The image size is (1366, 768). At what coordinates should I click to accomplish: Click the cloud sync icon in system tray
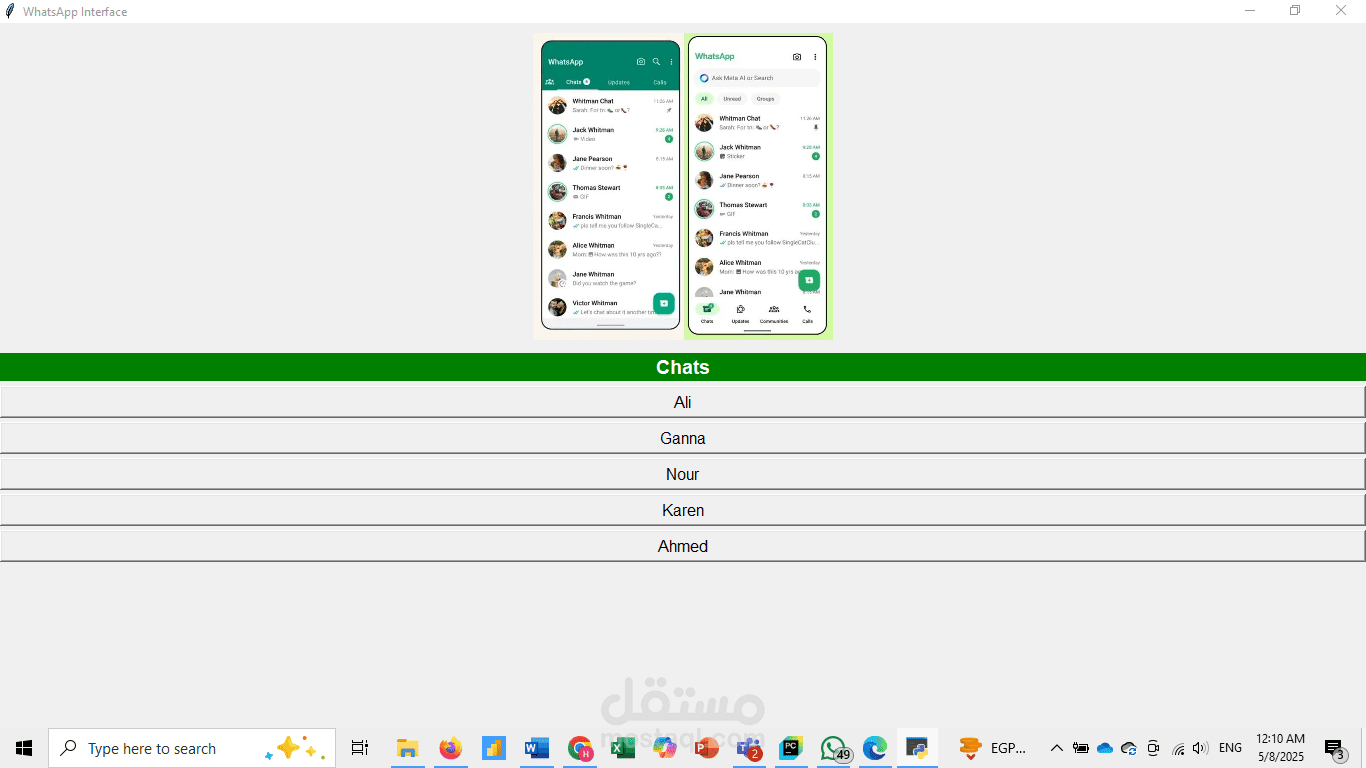pos(1129,748)
